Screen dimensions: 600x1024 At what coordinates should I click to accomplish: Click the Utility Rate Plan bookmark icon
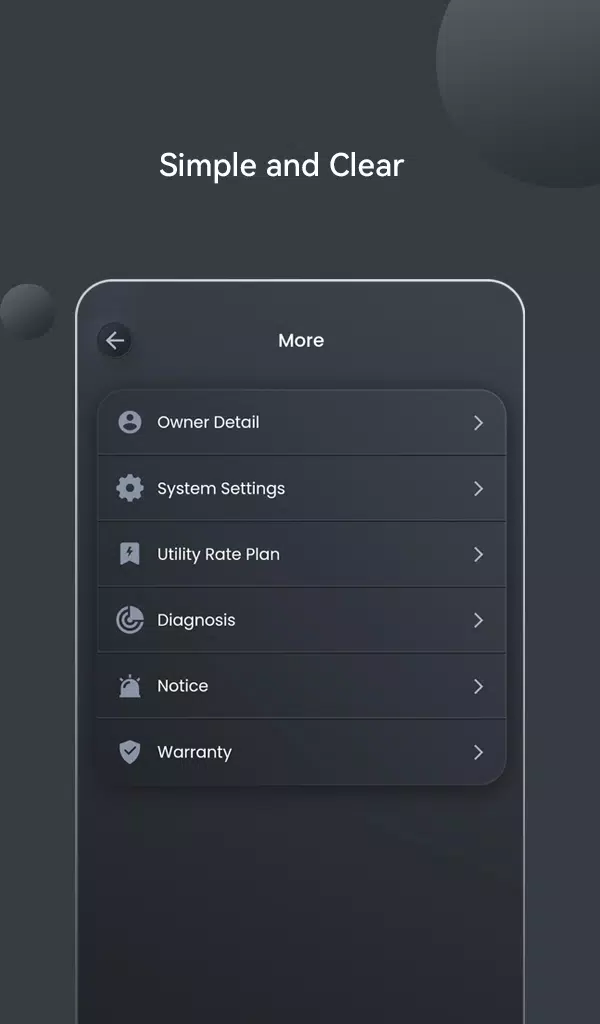click(x=130, y=554)
